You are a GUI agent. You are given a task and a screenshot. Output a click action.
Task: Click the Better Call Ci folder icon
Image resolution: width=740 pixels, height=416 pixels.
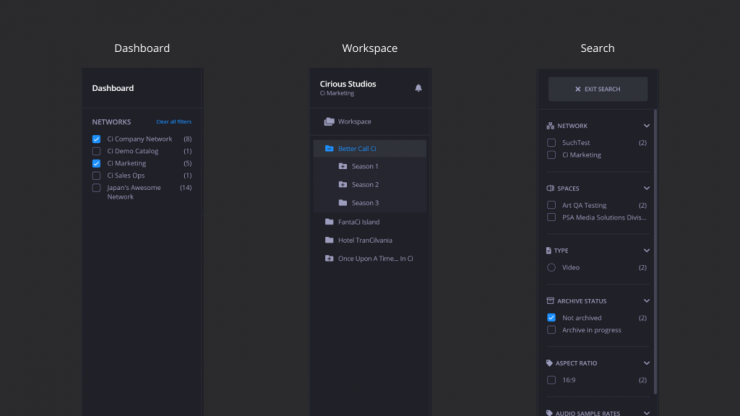click(x=329, y=148)
